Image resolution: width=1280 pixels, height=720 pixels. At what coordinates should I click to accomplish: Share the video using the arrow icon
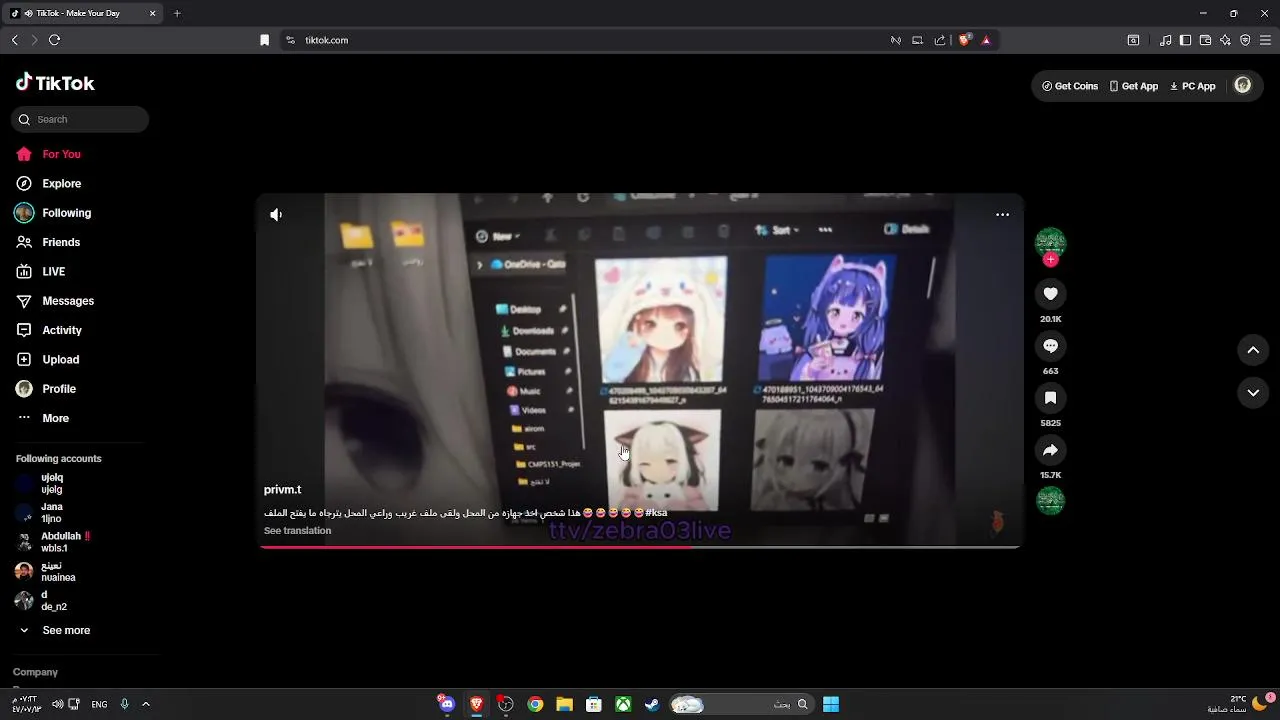click(x=1050, y=450)
